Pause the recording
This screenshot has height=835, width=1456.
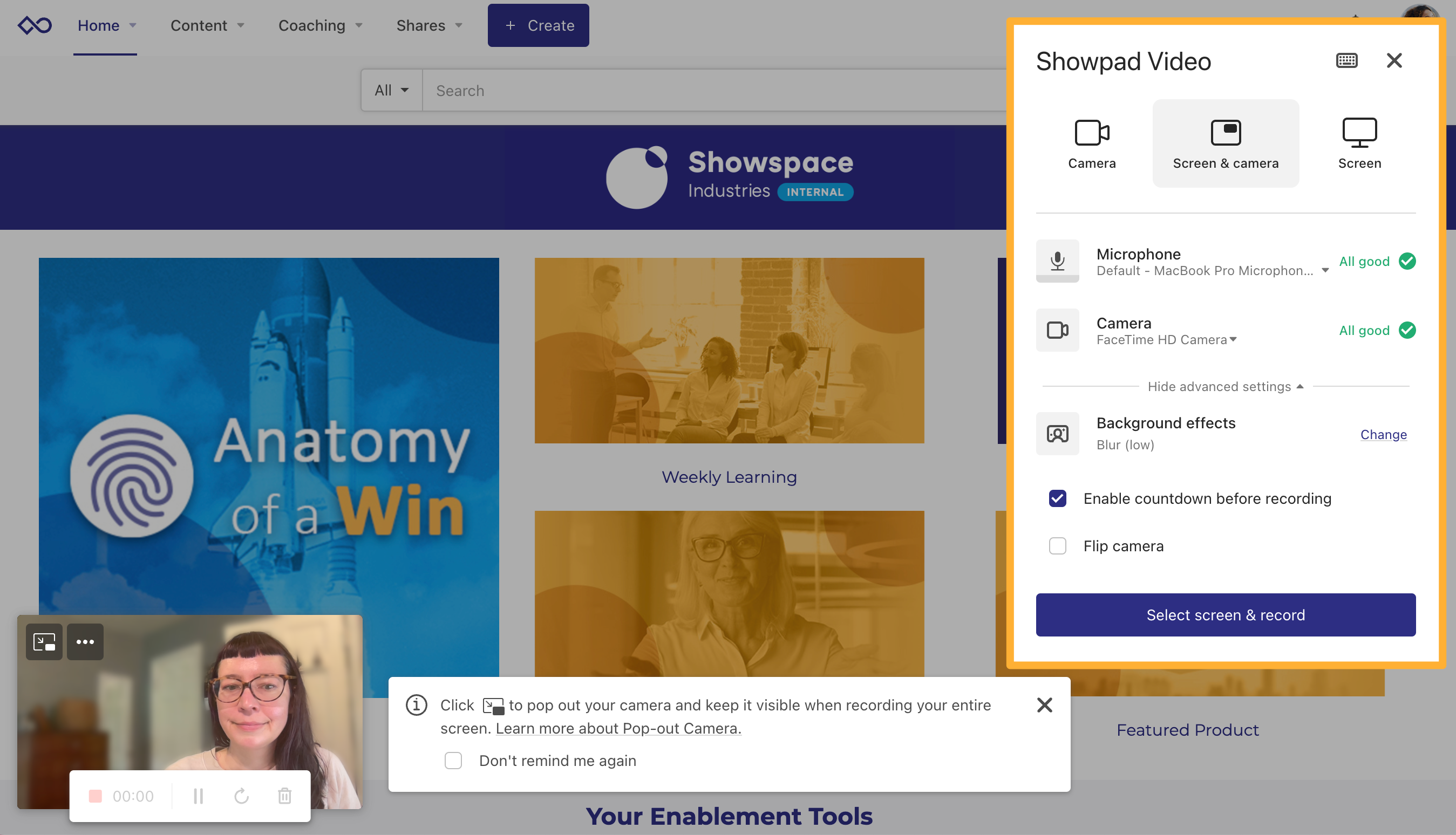[x=198, y=796]
